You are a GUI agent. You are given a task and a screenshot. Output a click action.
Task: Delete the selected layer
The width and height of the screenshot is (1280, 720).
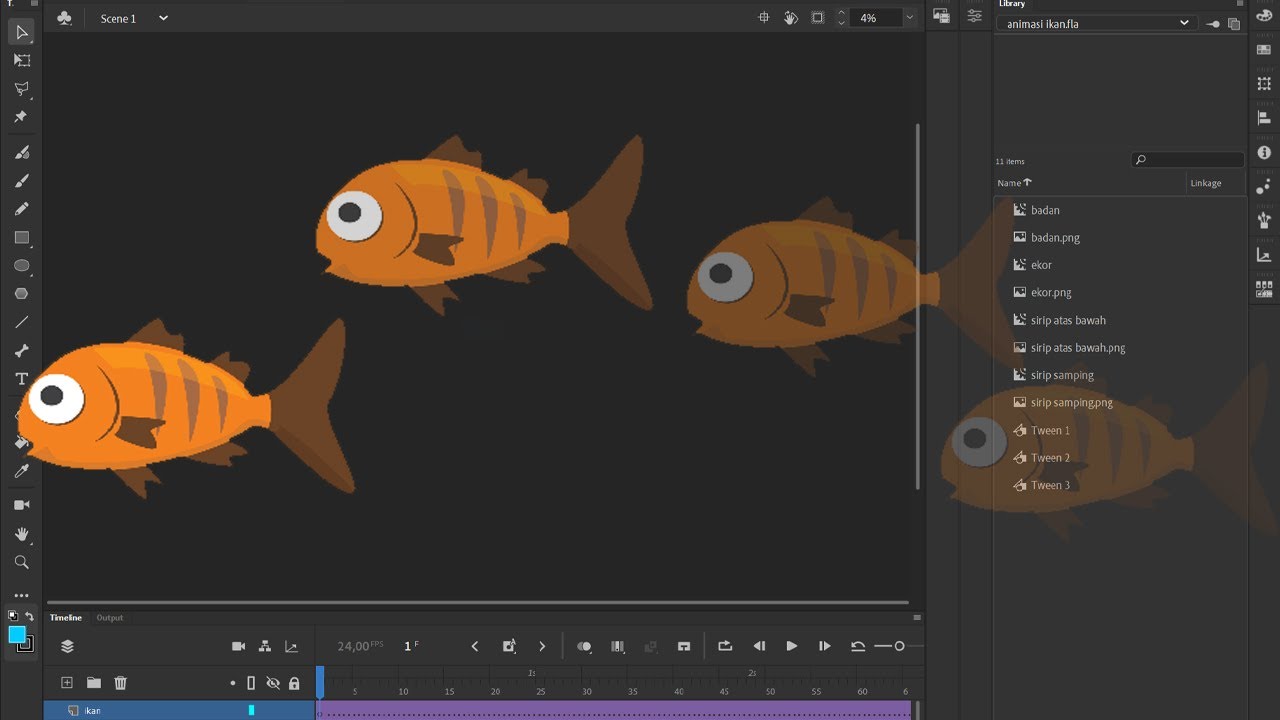[x=121, y=683]
